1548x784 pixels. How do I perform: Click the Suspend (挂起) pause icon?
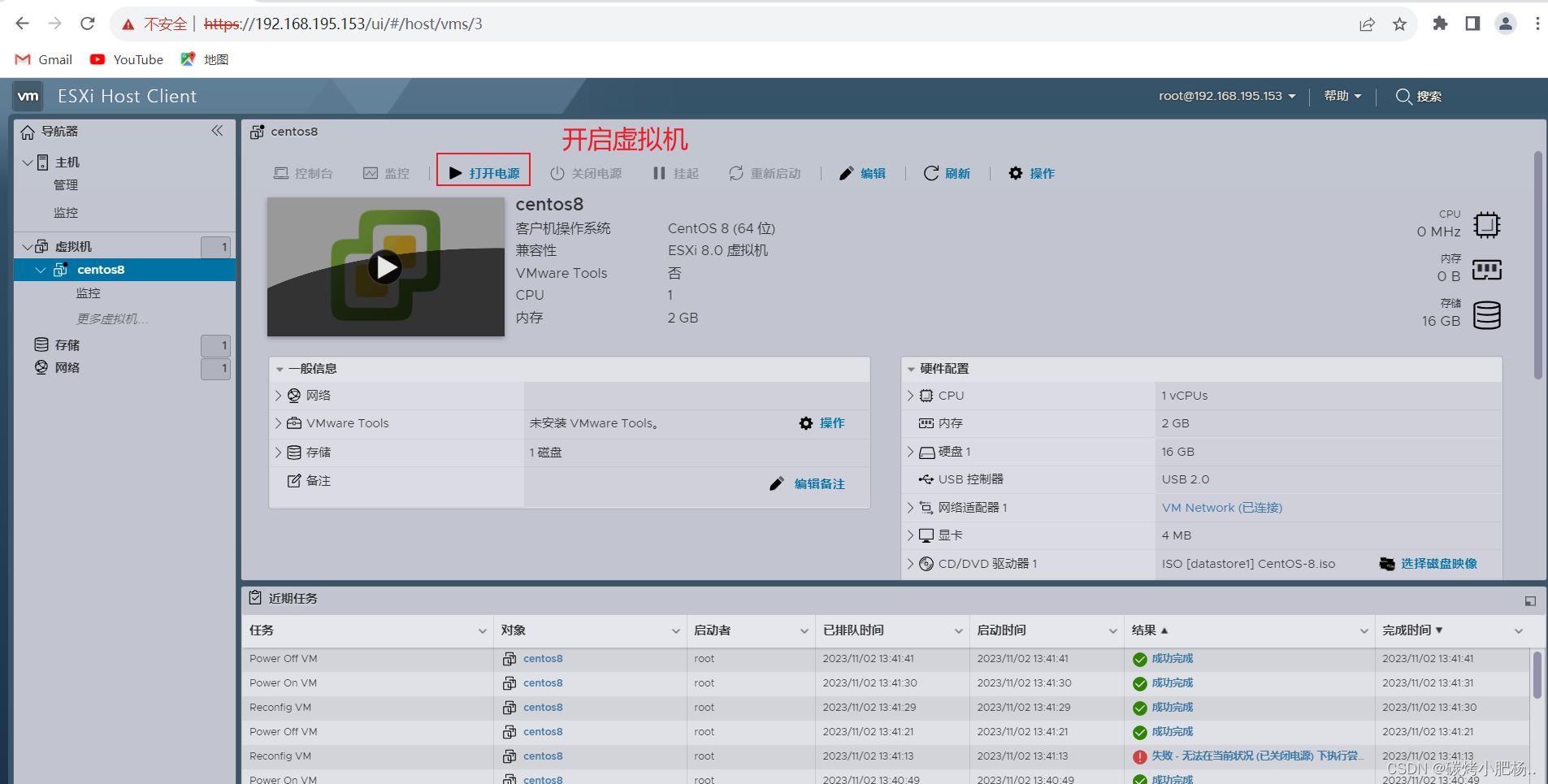[659, 173]
